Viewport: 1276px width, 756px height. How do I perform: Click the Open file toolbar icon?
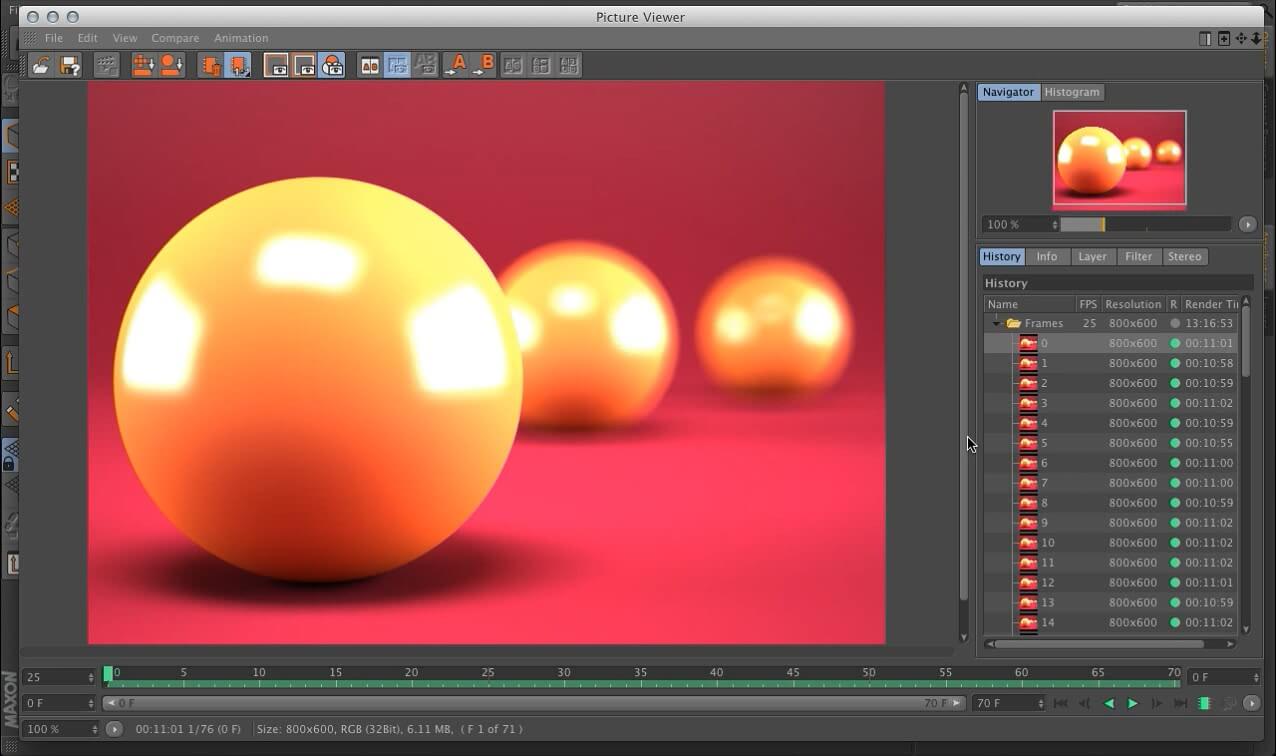coord(41,66)
